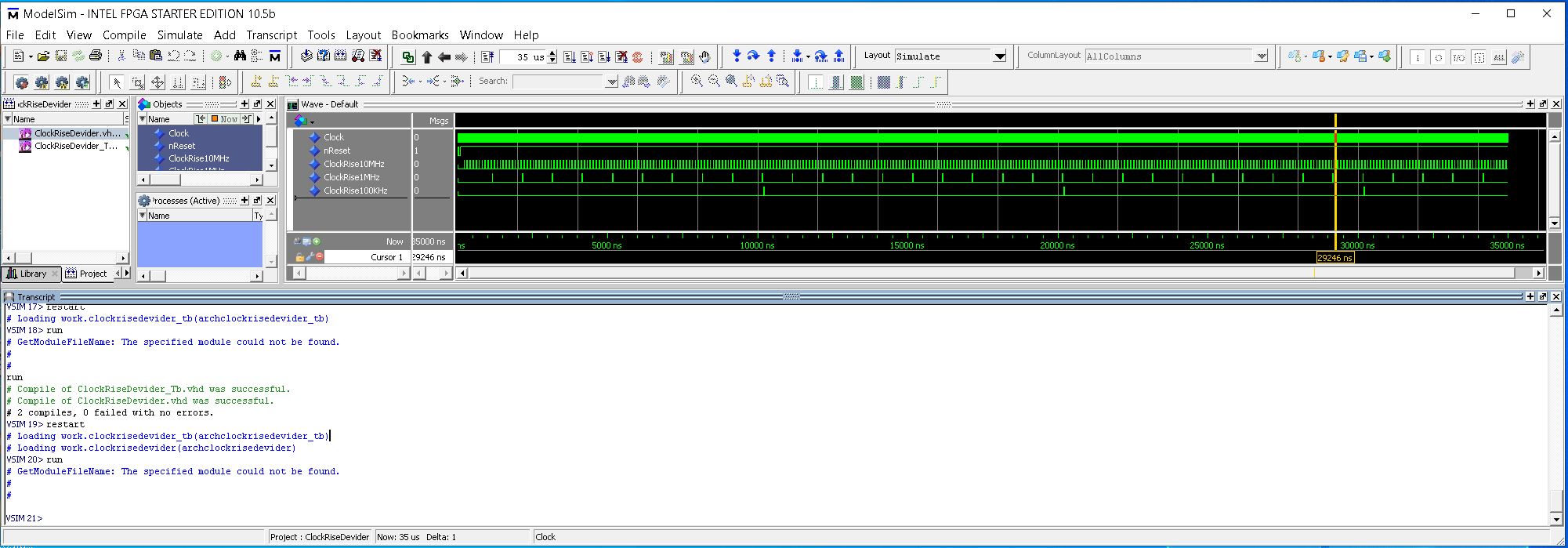This screenshot has height=548, width=1568.
Task: Toggle the Cursor 1 lock icon
Action: pyautogui.click(x=299, y=256)
